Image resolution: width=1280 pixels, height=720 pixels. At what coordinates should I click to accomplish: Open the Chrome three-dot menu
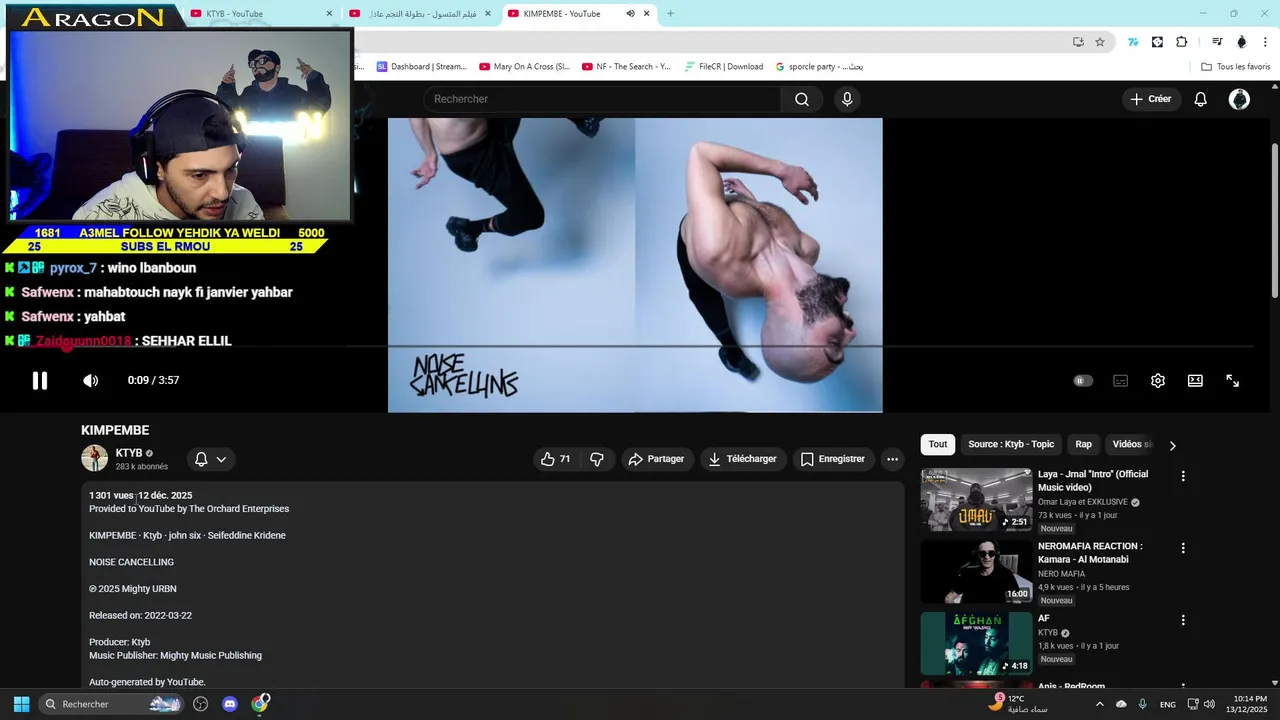pos(1264,42)
